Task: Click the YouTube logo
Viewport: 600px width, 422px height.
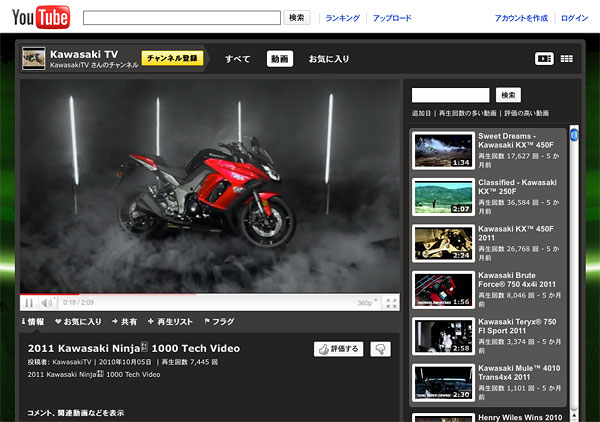Action: (x=41, y=17)
